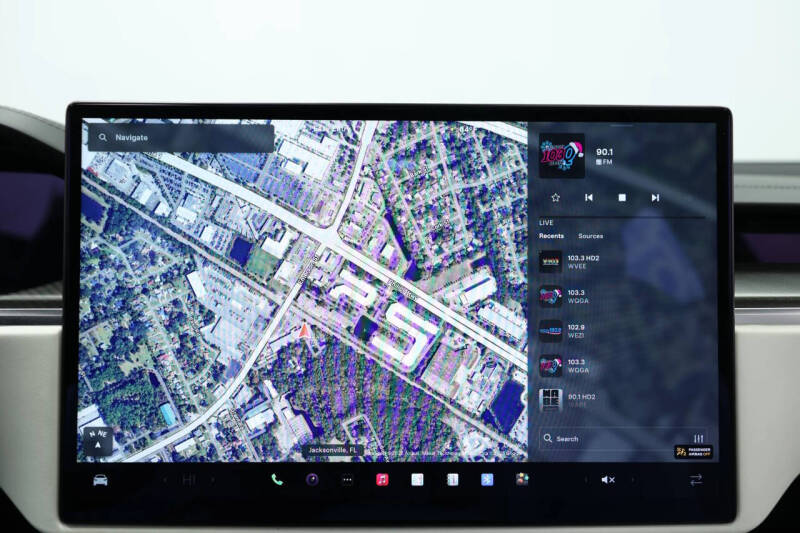Favorite the 90.1 FM station star
Screen dimensions: 800x533
[556, 198]
